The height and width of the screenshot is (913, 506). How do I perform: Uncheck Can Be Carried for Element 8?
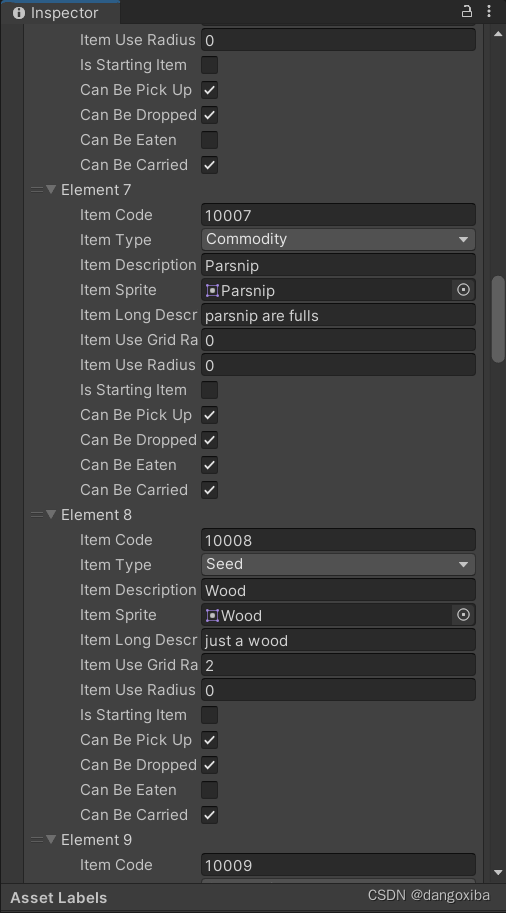(210, 815)
